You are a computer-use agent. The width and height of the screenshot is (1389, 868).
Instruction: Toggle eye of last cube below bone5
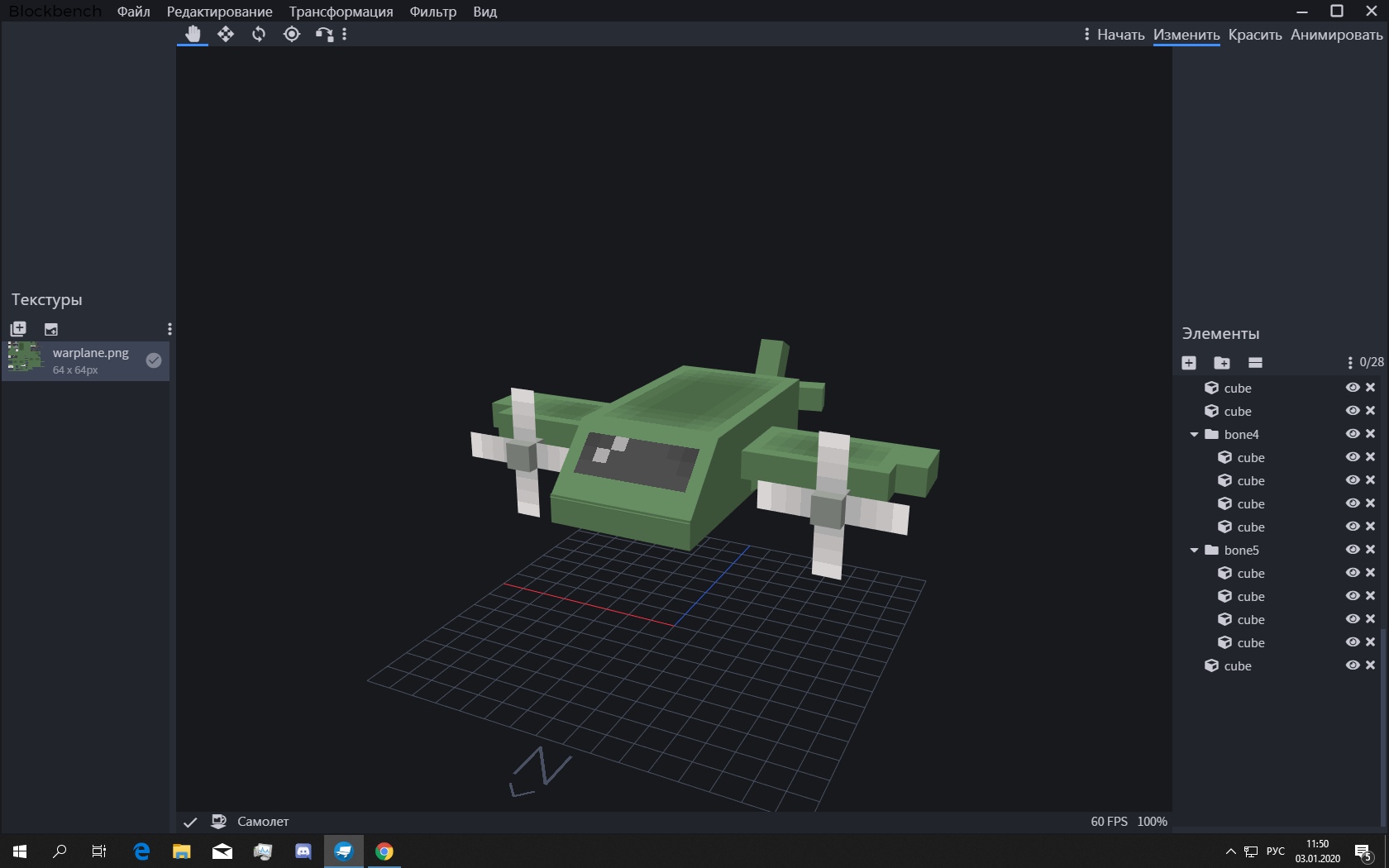click(x=1353, y=665)
